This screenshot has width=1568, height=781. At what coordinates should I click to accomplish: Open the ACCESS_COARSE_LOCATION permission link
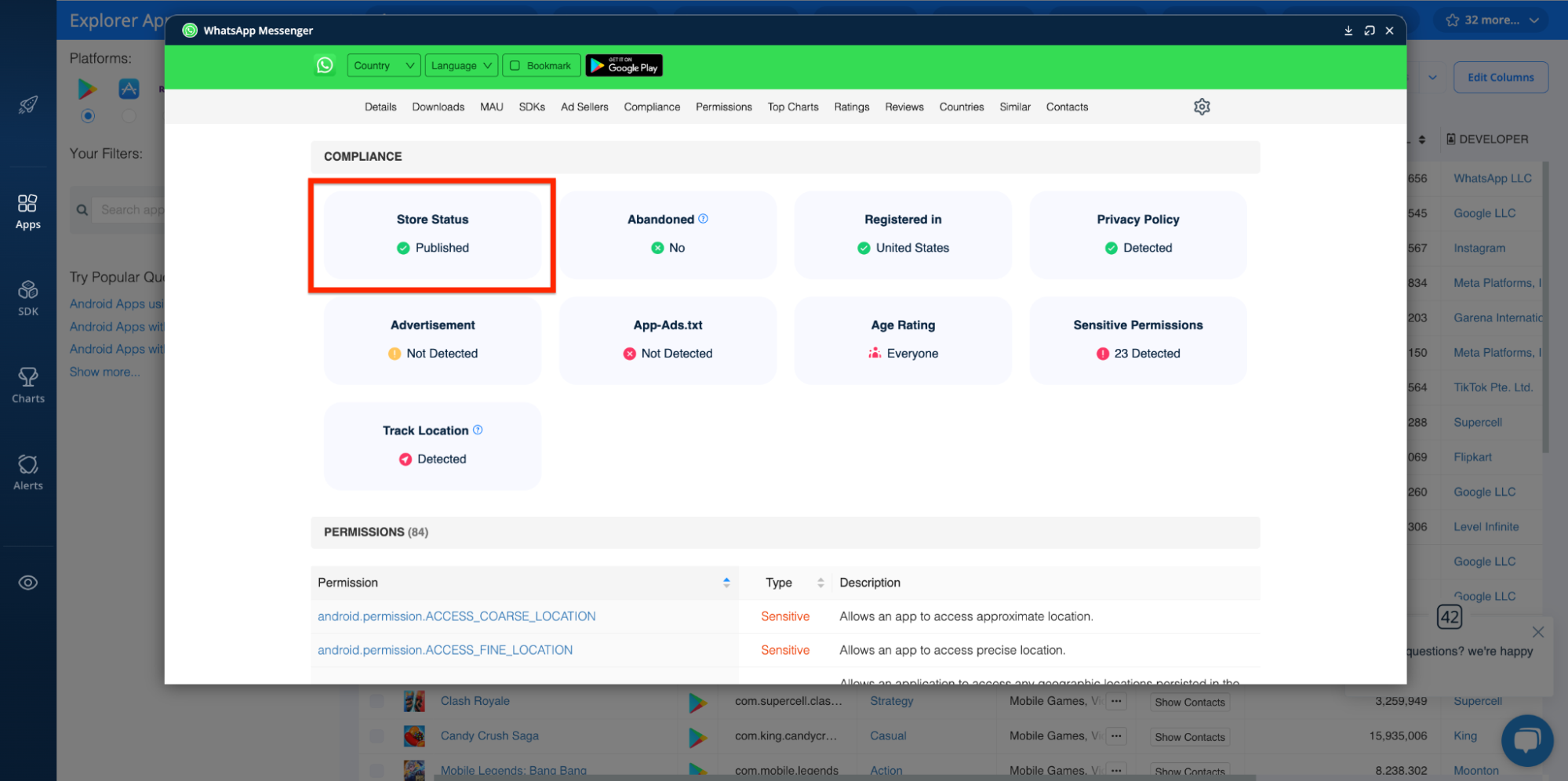457,616
